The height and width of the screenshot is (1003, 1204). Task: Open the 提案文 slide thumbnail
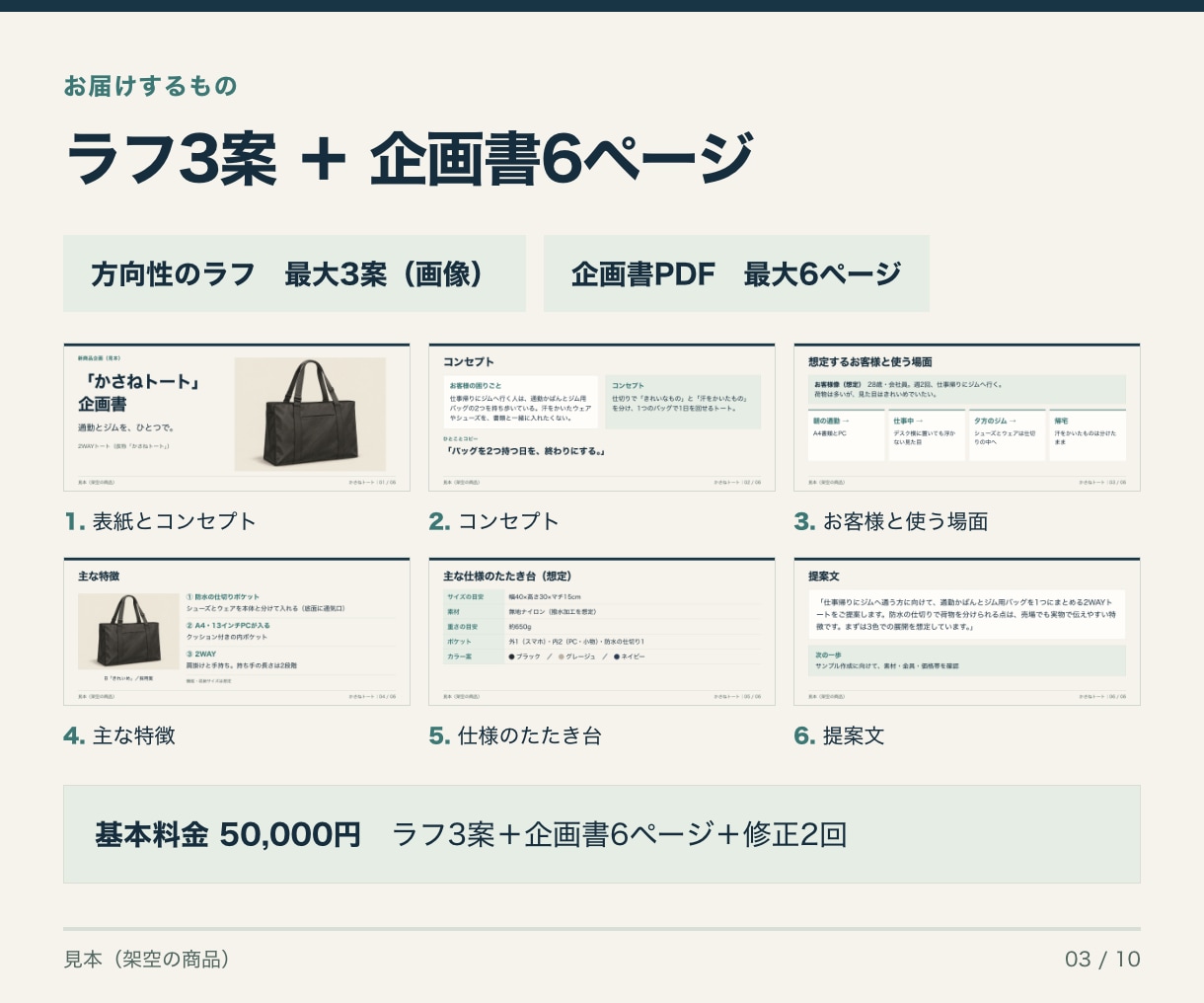coord(967,632)
